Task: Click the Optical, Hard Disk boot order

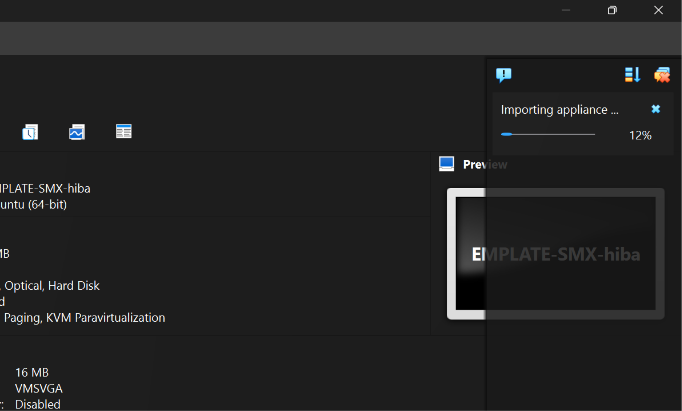Action: pyautogui.click(x=52, y=286)
